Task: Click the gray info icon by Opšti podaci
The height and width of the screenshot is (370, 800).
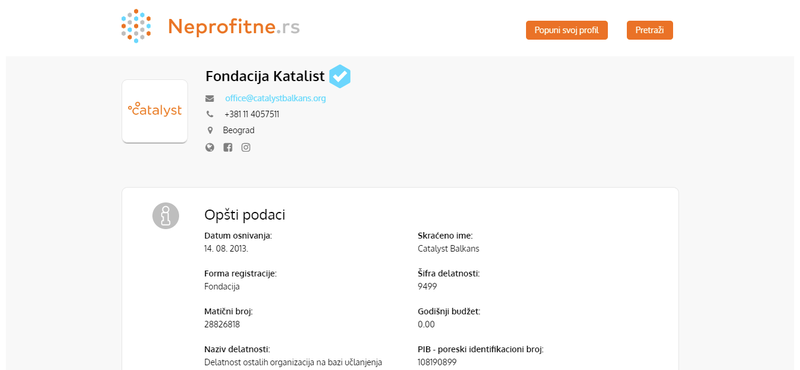Action: 166,215
